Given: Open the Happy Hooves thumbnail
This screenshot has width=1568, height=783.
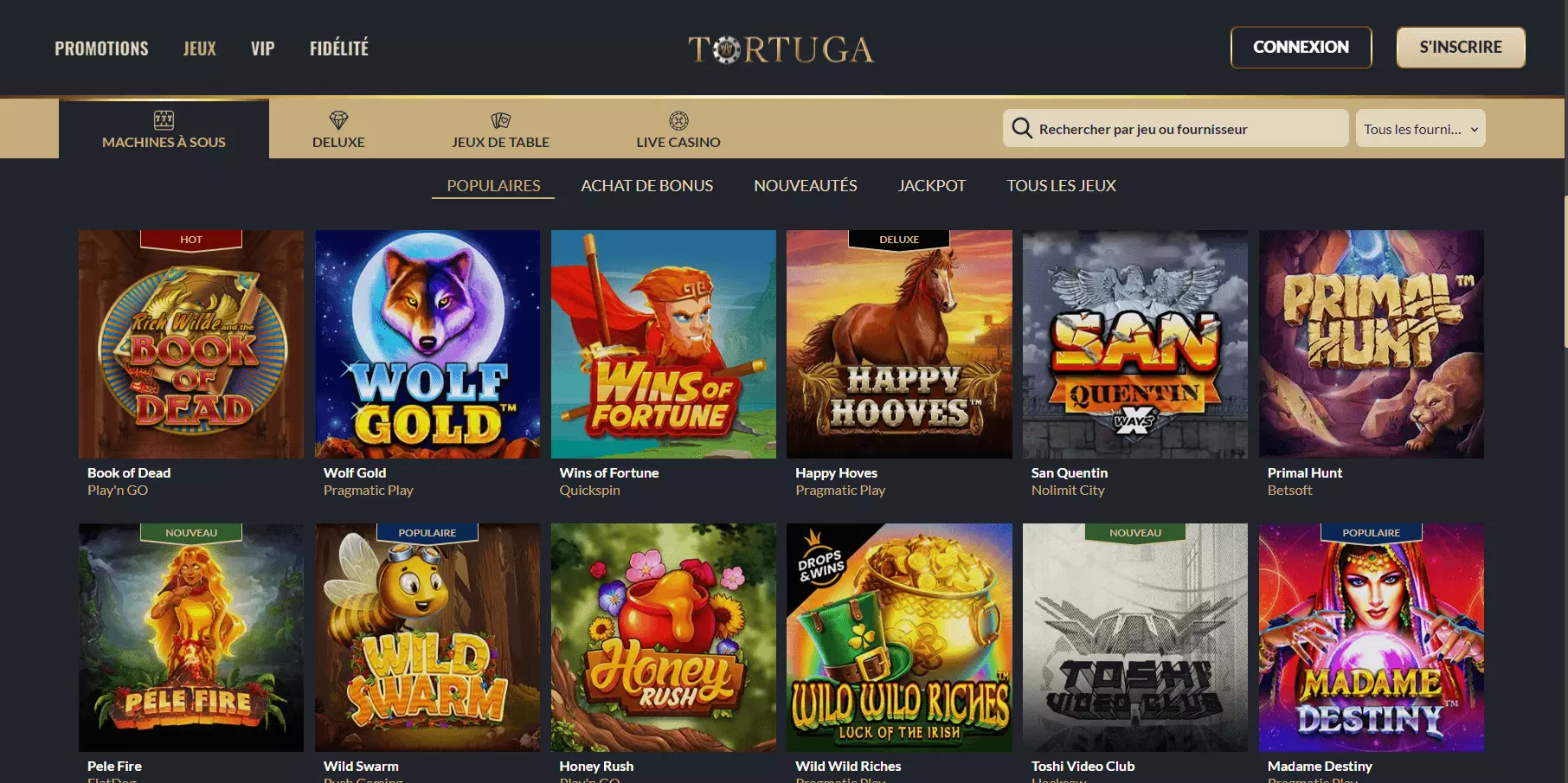Looking at the screenshot, I should pos(899,344).
